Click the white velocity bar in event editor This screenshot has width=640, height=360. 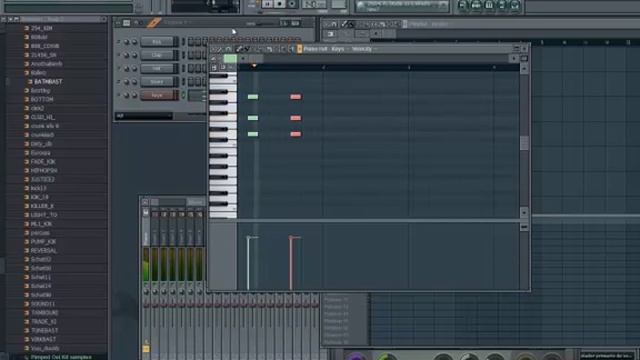coord(248,263)
